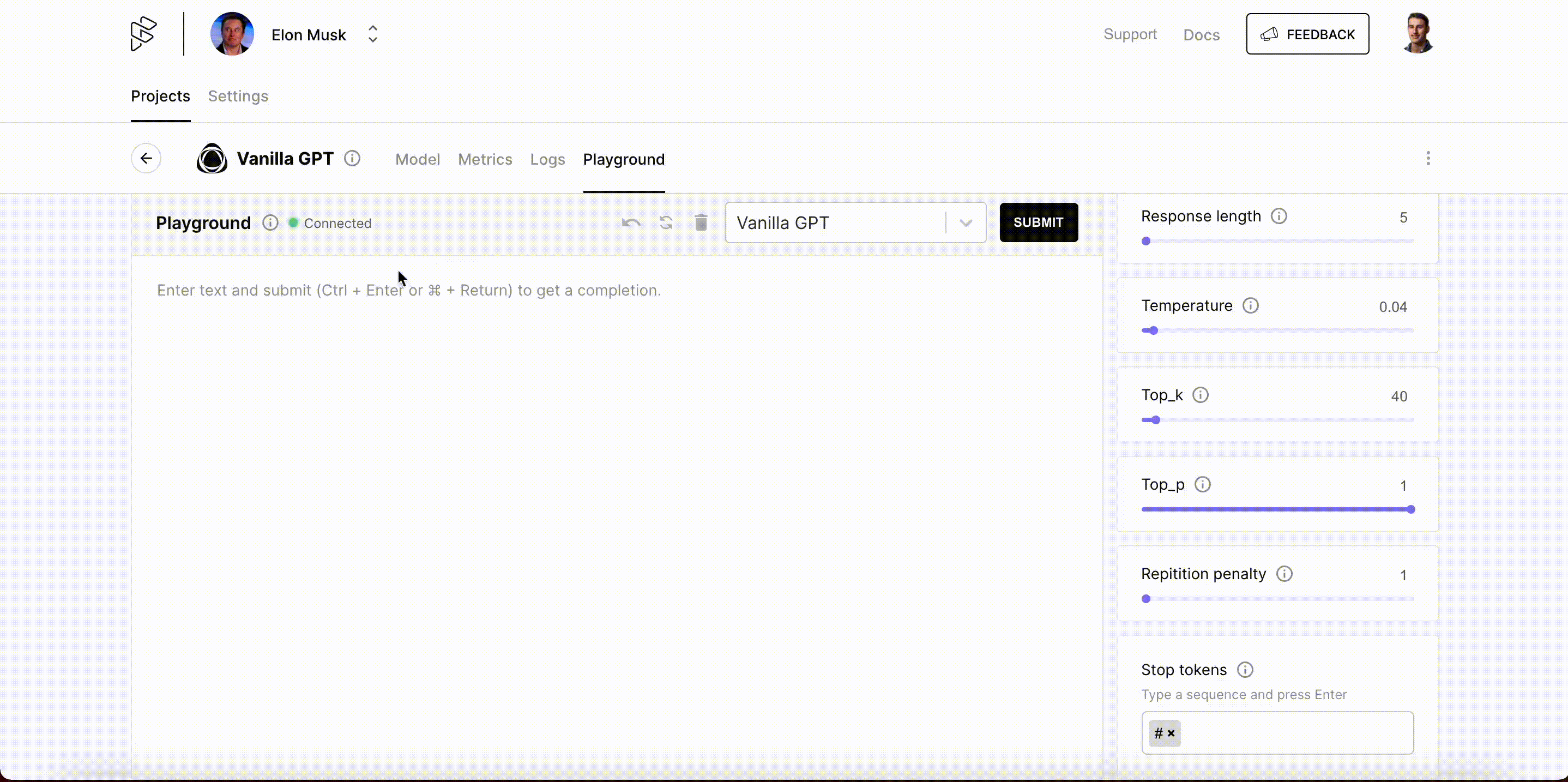Open the Docs link
1568x782 pixels.
(x=1201, y=35)
